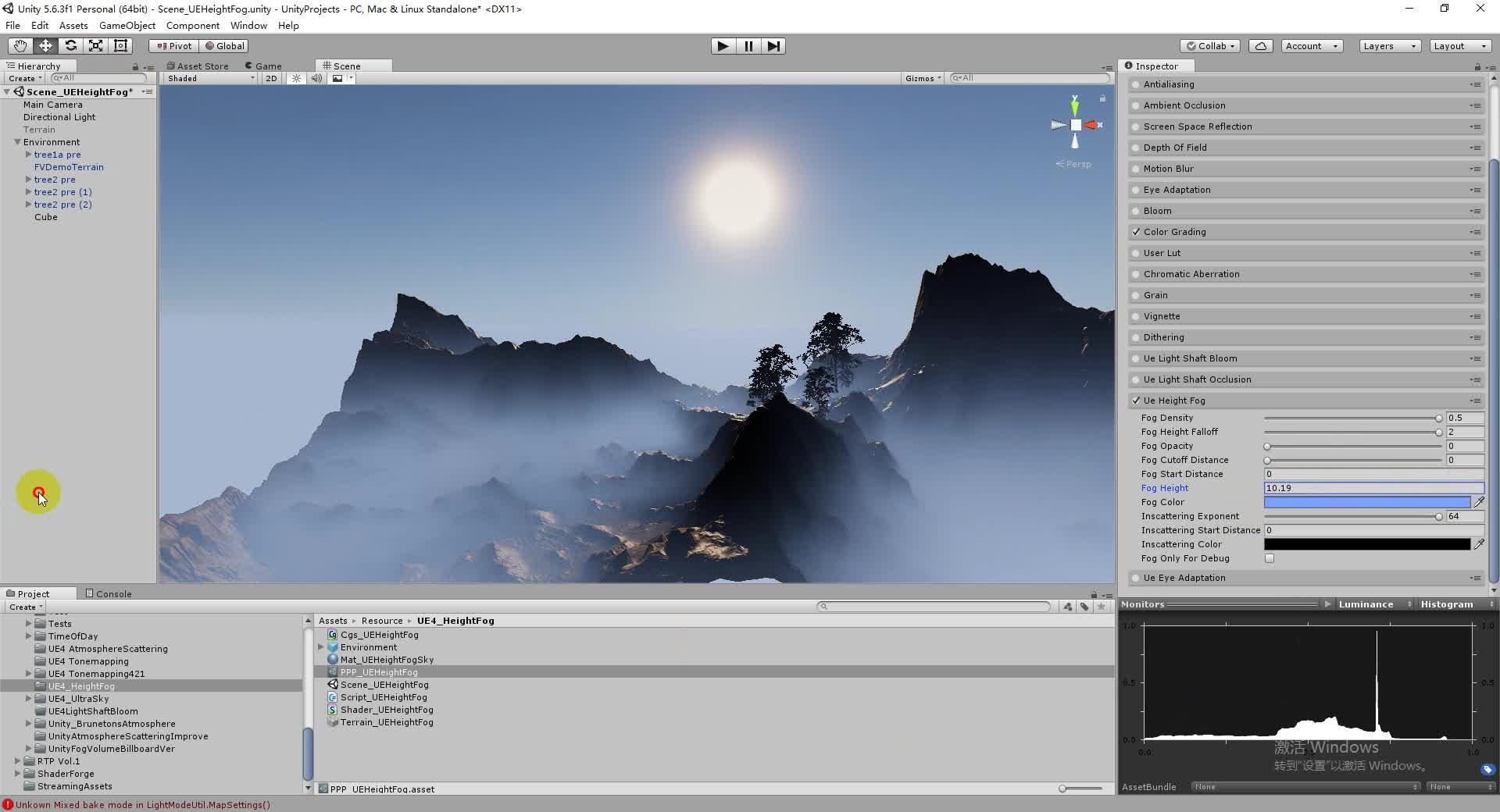Image resolution: width=1500 pixels, height=812 pixels.
Task: Select the Rect transform tool
Action: pyautogui.click(x=120, y=45)
